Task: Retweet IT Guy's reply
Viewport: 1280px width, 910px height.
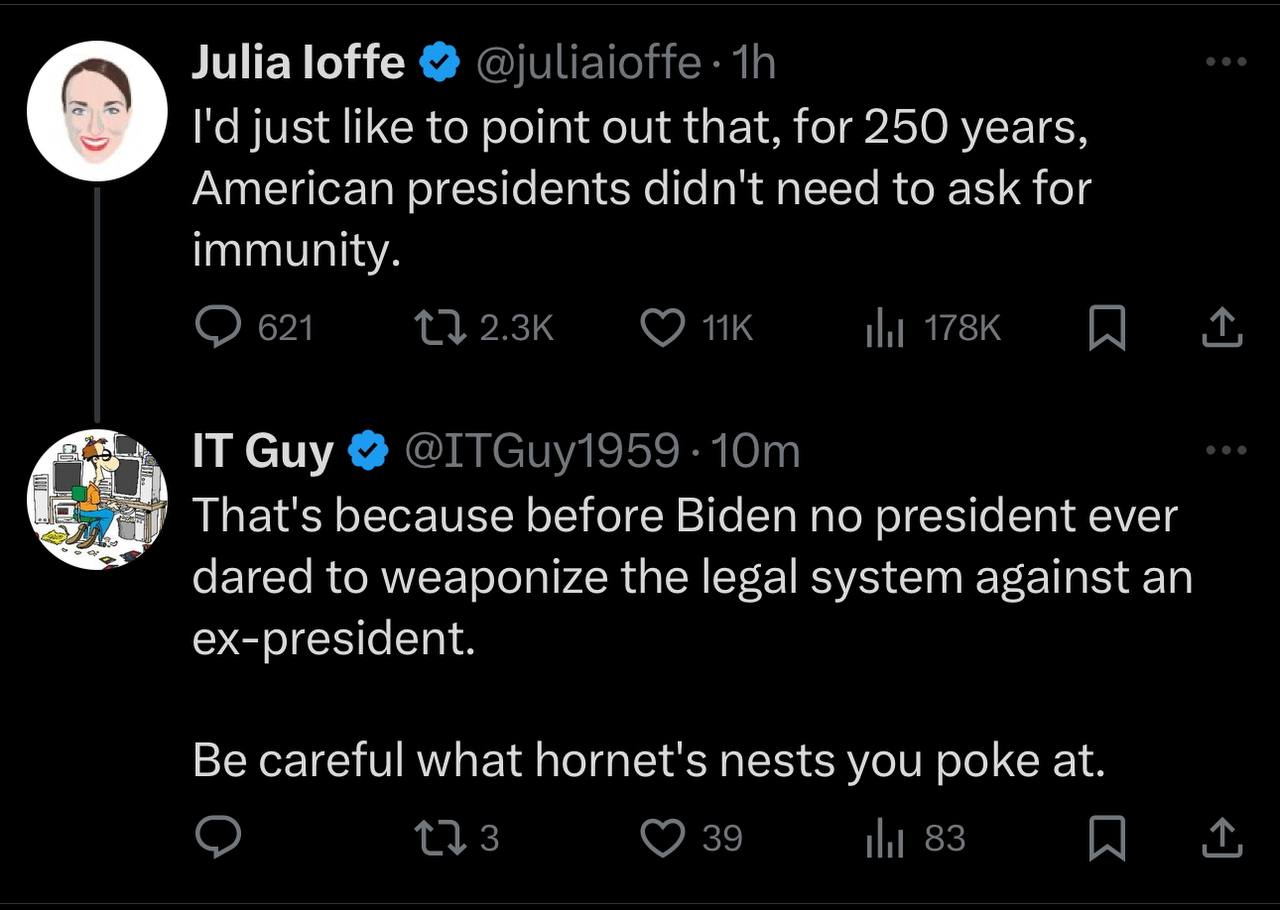Action: pos(437,837)
